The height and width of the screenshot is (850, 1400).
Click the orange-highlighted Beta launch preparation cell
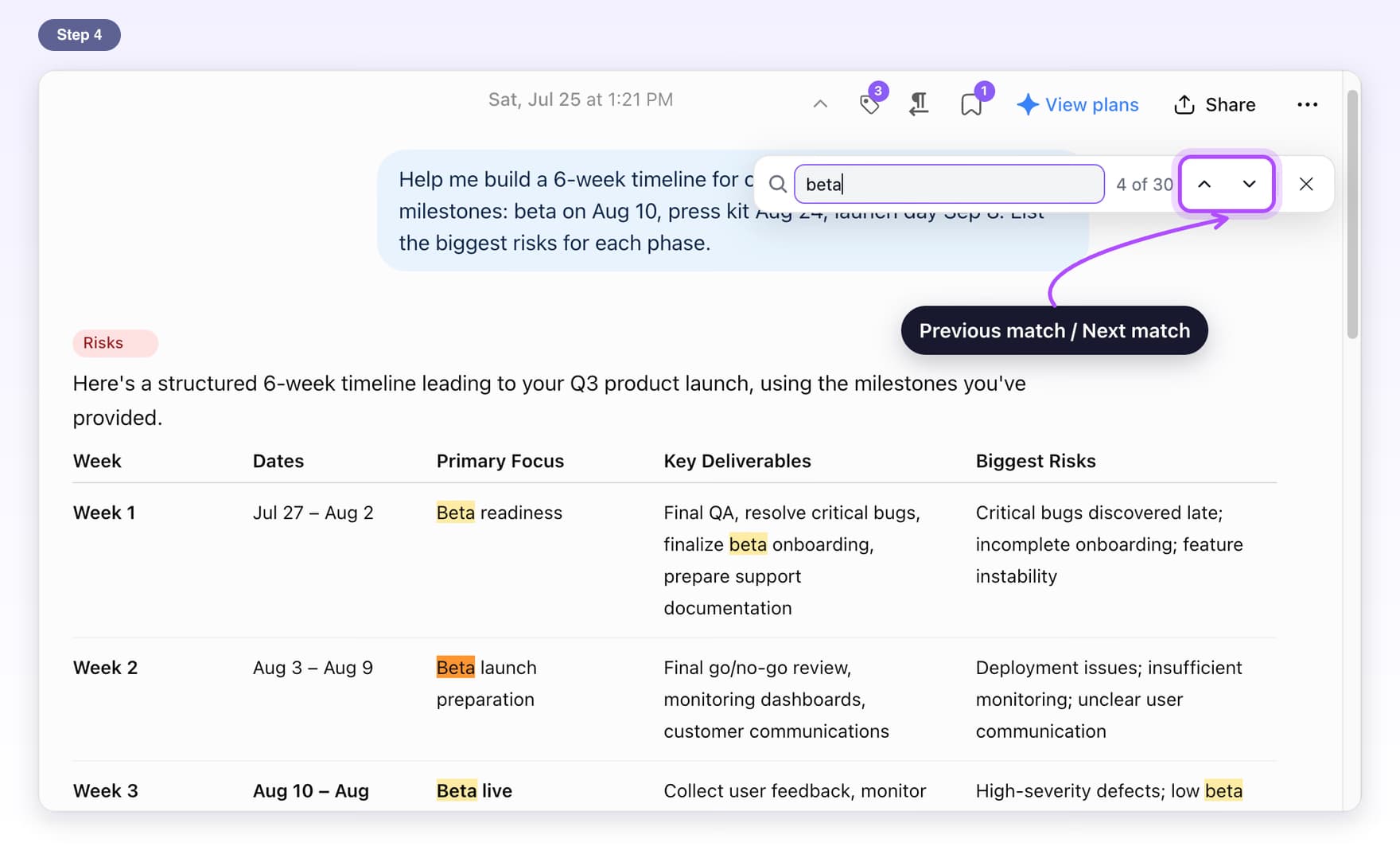point(487,683)
